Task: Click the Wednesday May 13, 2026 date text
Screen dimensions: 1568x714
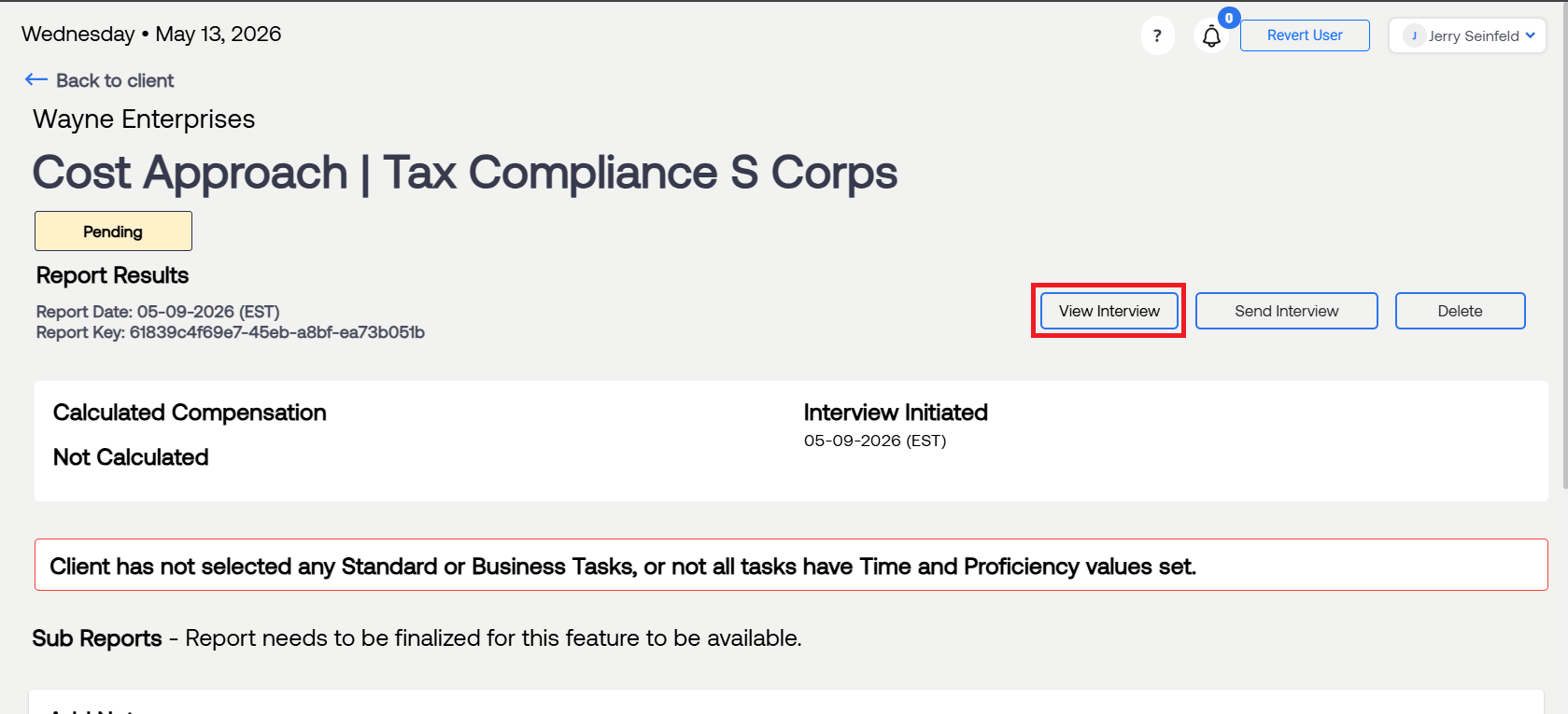Action: coord(151,35)
